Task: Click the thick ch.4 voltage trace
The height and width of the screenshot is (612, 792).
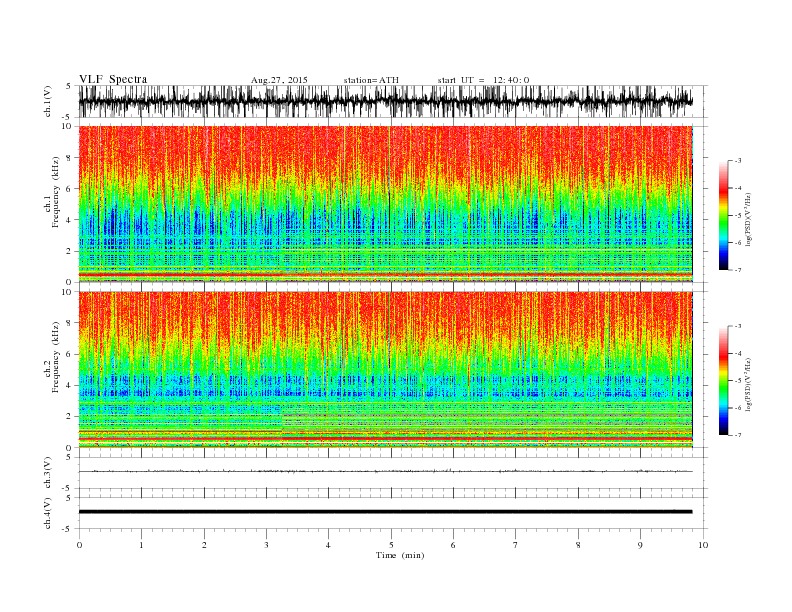Action: click(385, 512)
